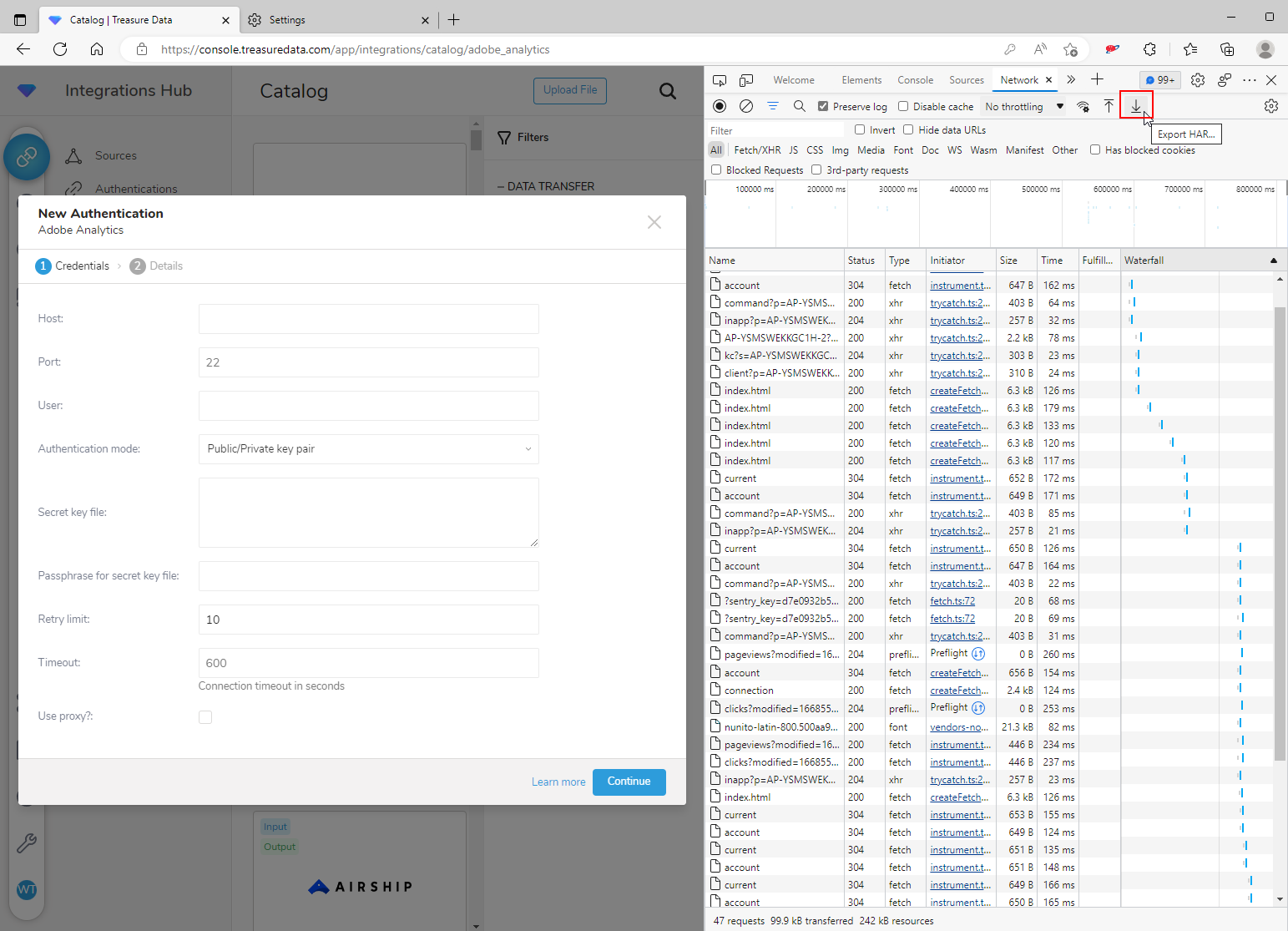
Task: Open Network settings gear icon
Action: (x=1270, y=106)
